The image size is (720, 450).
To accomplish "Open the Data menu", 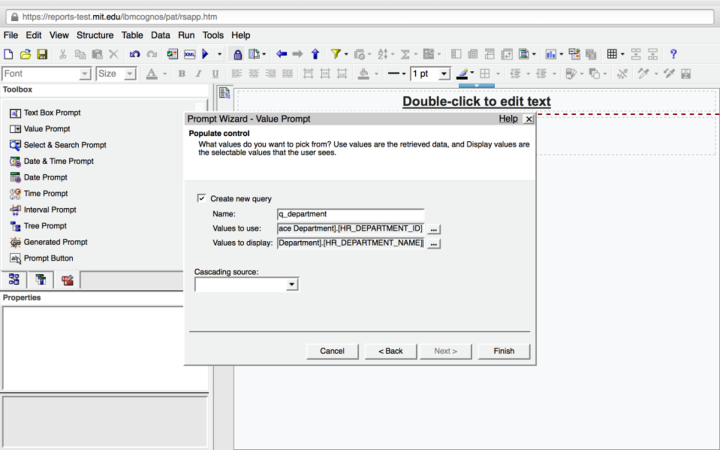I will [160, 35].
